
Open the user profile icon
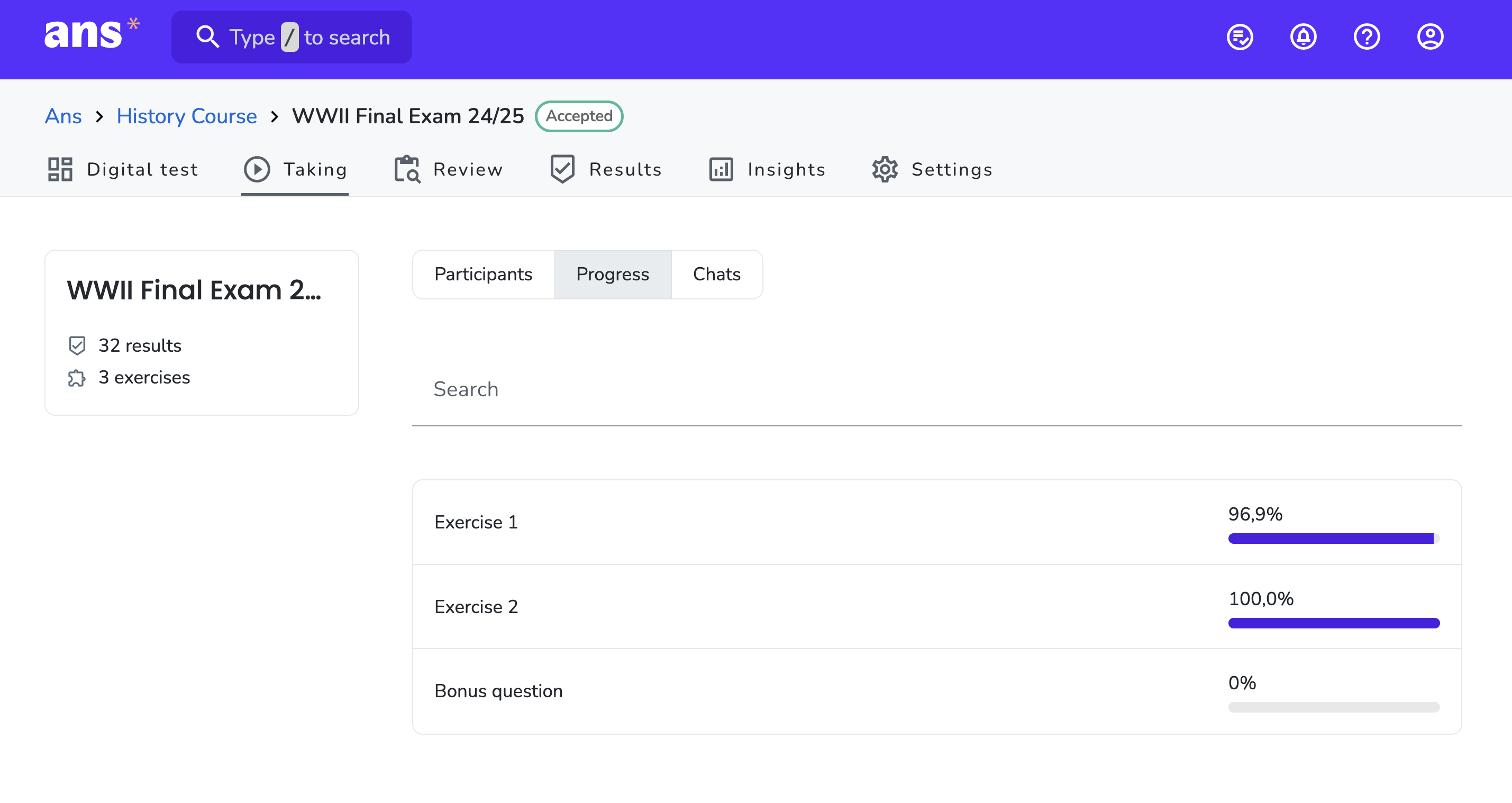tap(1430, 38)
